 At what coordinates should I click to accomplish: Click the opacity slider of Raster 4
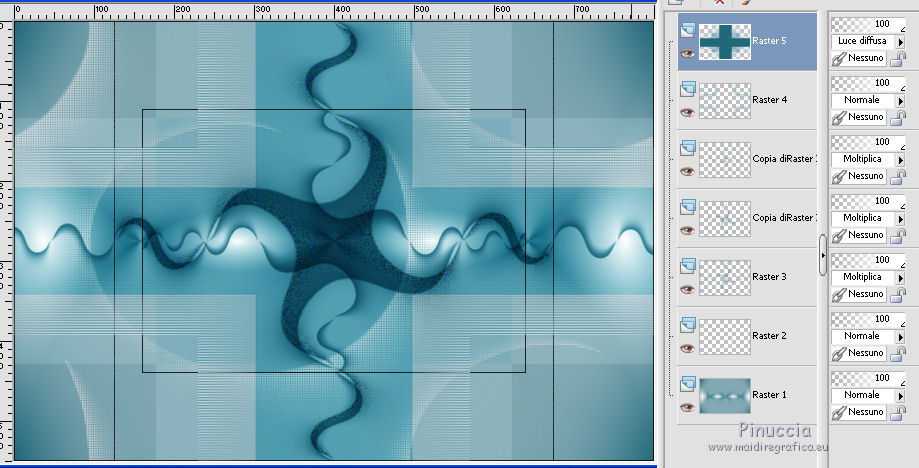click(868, 83)
